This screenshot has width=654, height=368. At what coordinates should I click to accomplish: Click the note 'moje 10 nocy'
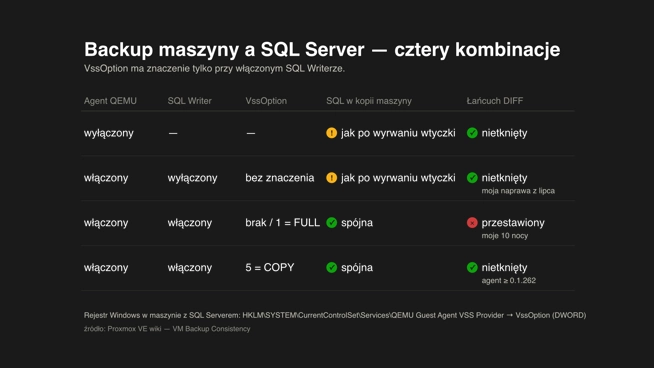[x=505, y=236]
